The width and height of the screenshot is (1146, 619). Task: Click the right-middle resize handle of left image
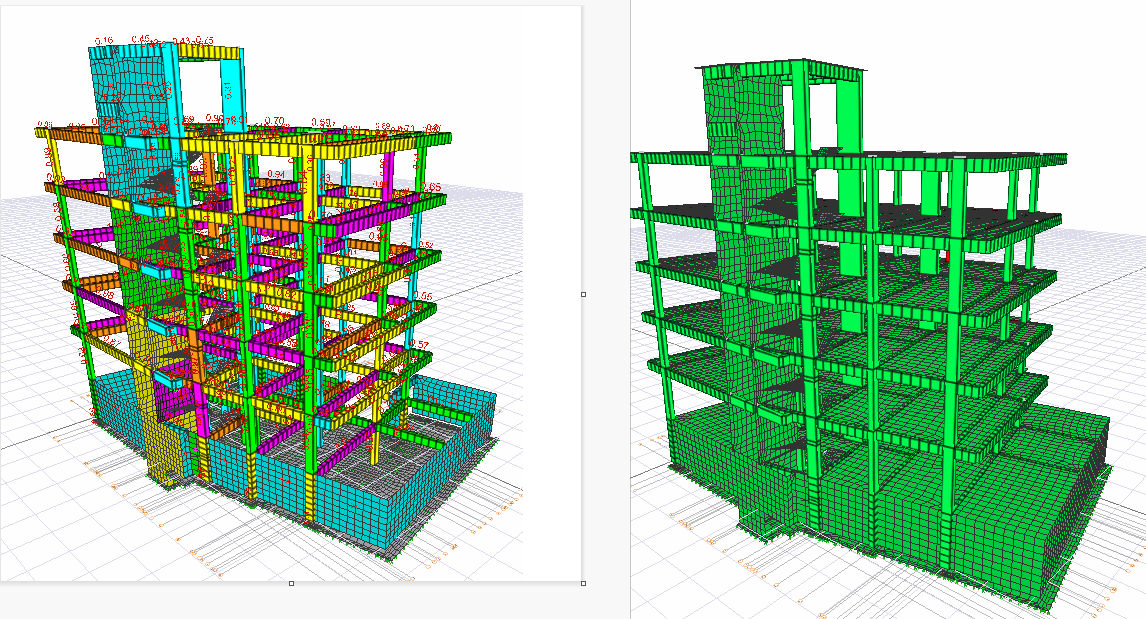click(x=583, y=295)
